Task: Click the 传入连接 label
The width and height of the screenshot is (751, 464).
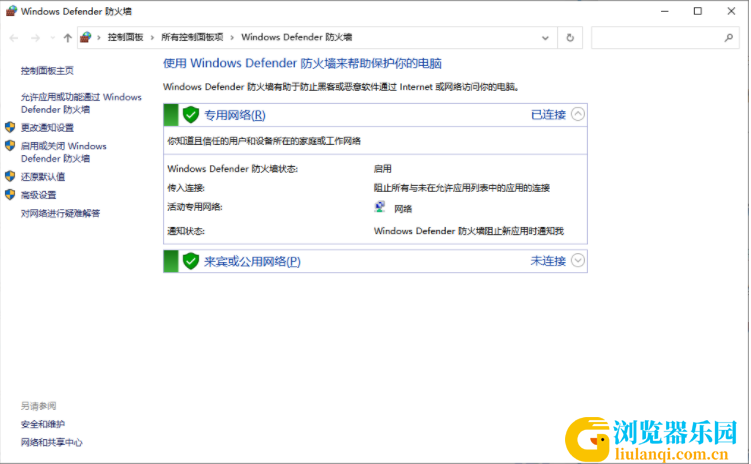Action: pos(186,188)
